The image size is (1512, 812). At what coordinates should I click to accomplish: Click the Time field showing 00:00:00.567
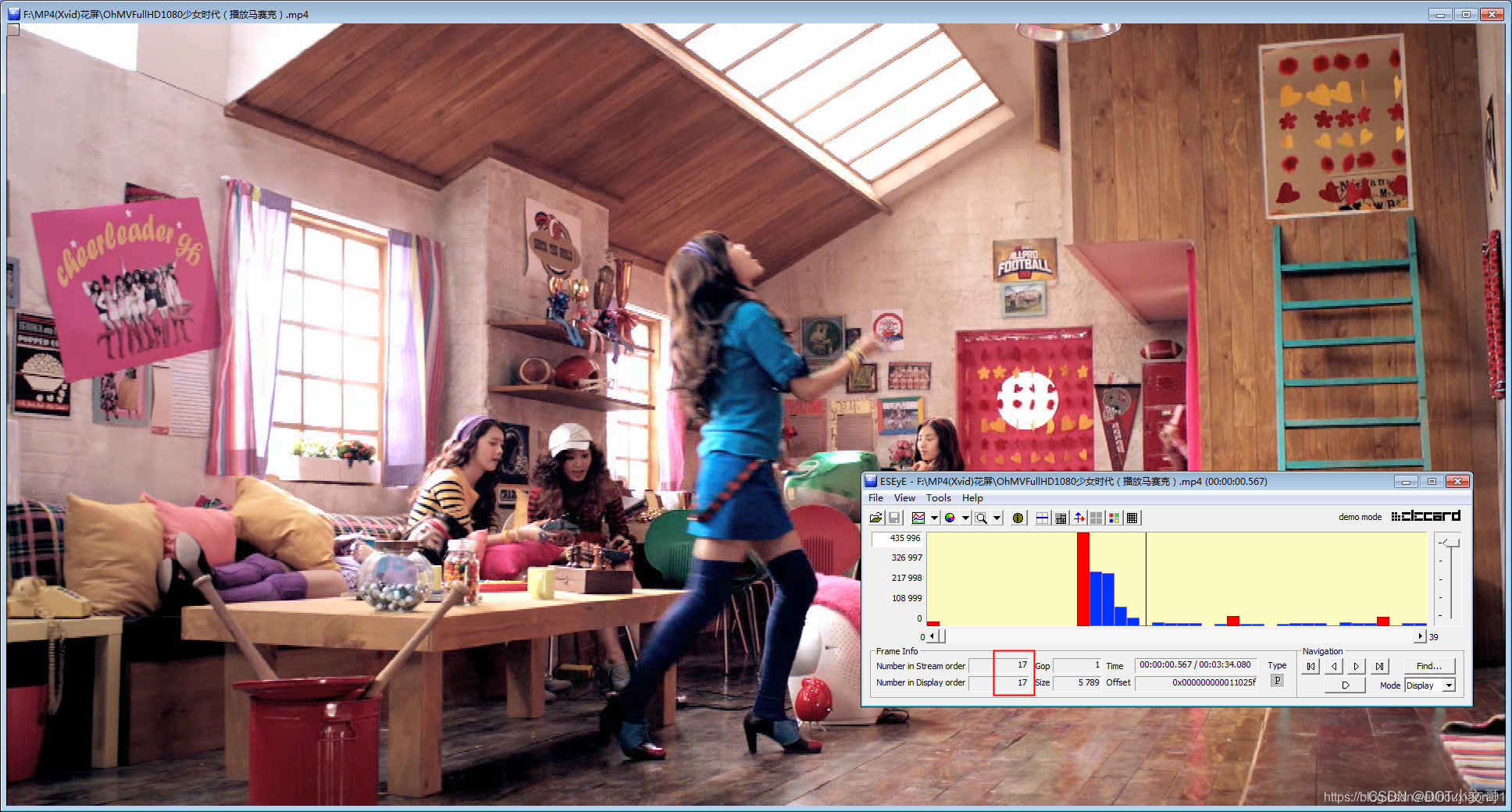[1196, 665]
